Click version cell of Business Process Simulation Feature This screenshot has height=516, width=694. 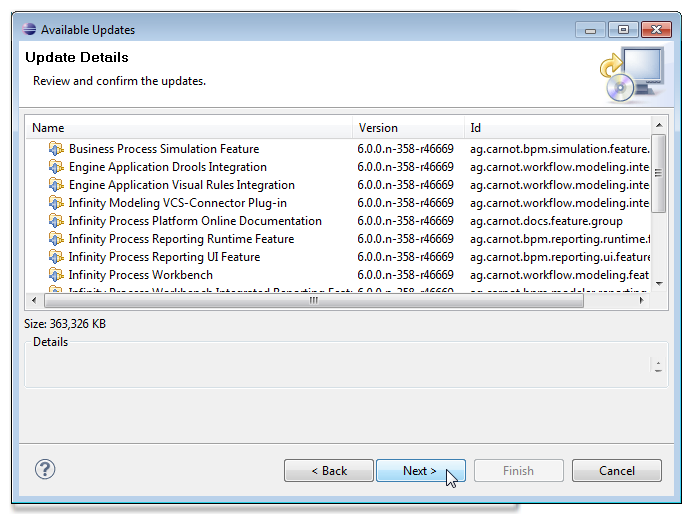405,149
